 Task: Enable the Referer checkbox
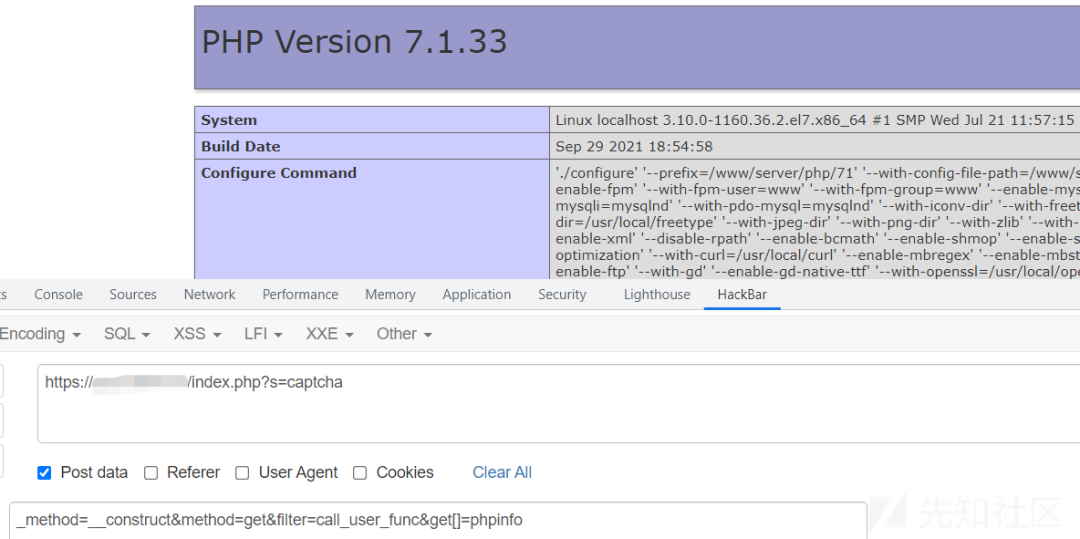151,473
